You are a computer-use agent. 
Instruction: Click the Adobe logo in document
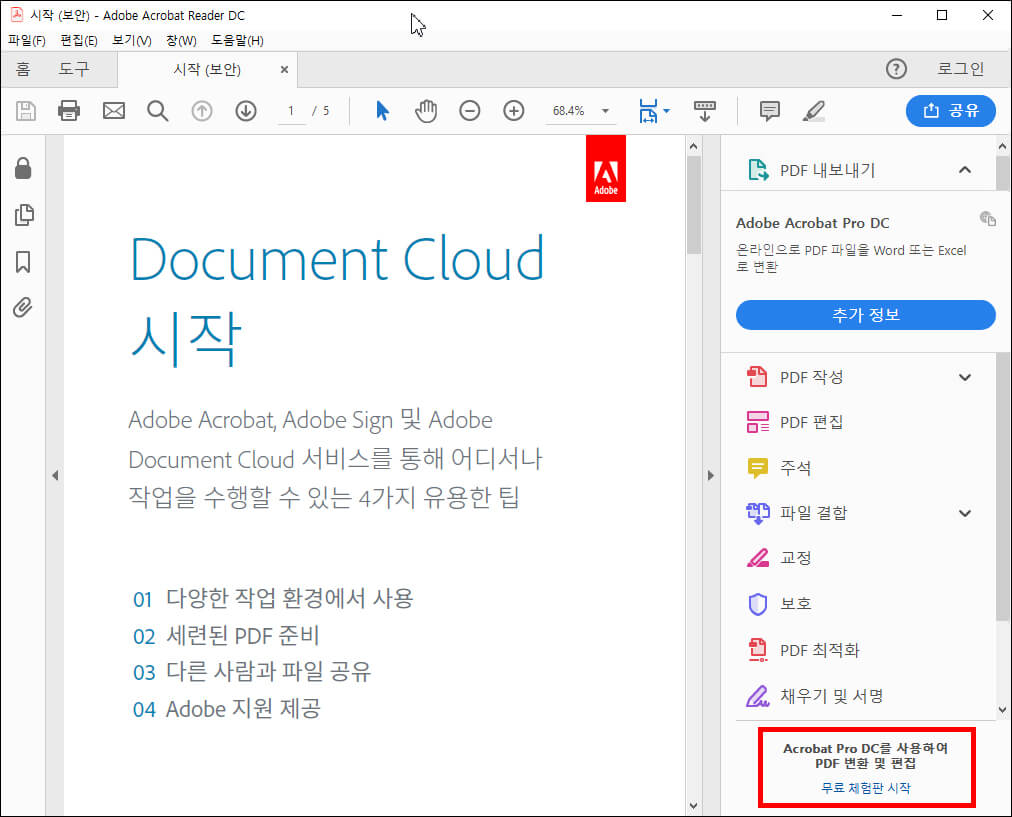click(605, 168)
